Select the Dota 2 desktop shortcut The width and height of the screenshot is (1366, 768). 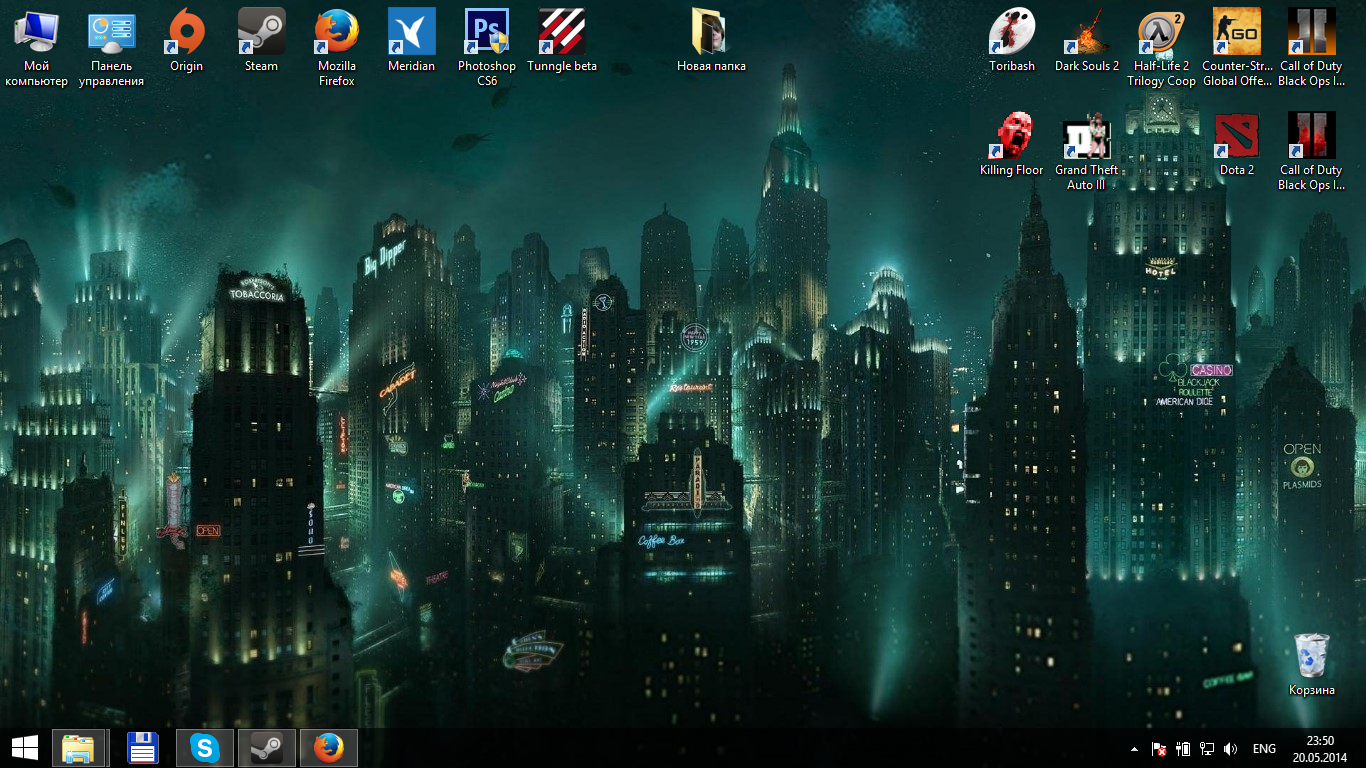(x=1236, y=144)
